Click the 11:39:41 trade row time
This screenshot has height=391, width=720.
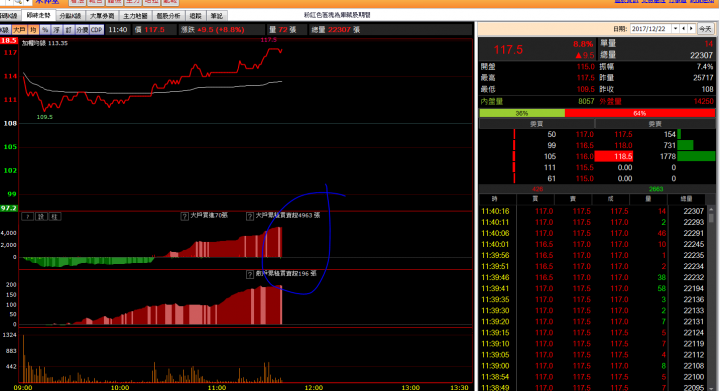(495, 288)
